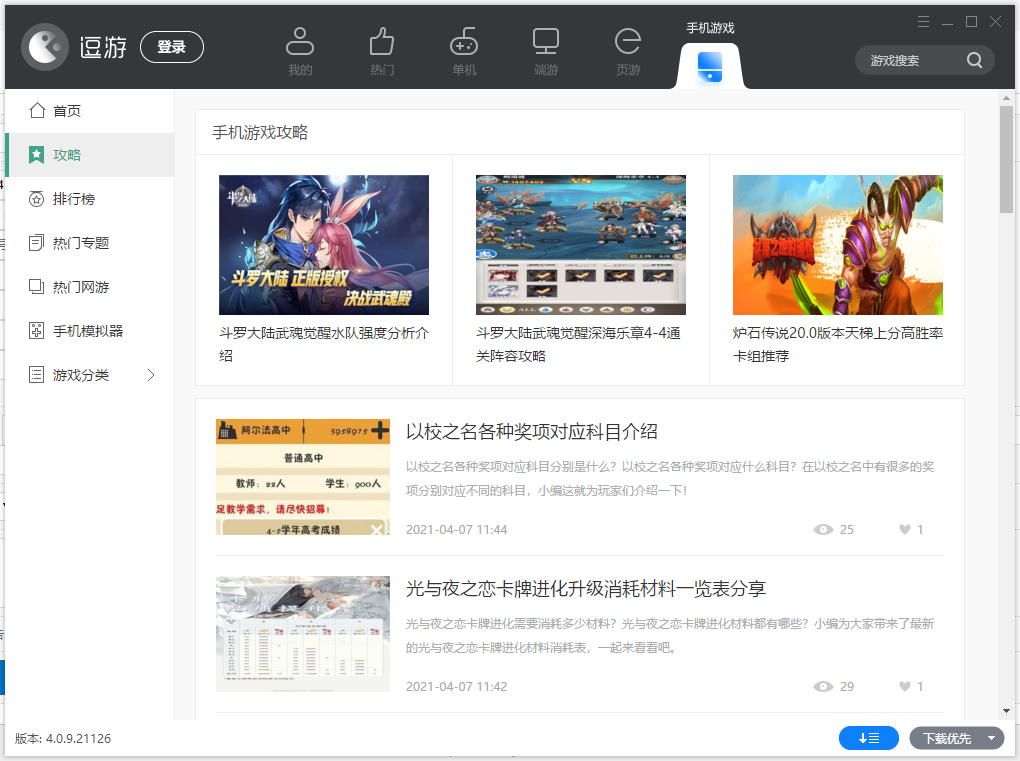Select 攻略 in the sidebar
The image size is (1020, 761).
point(90,155)
